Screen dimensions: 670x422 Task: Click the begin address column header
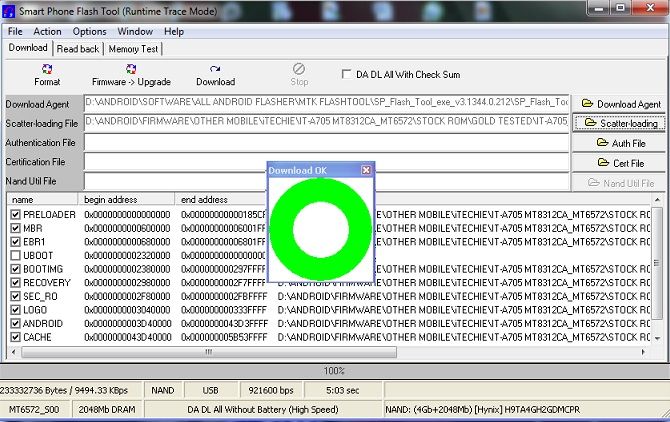[110, 200]
